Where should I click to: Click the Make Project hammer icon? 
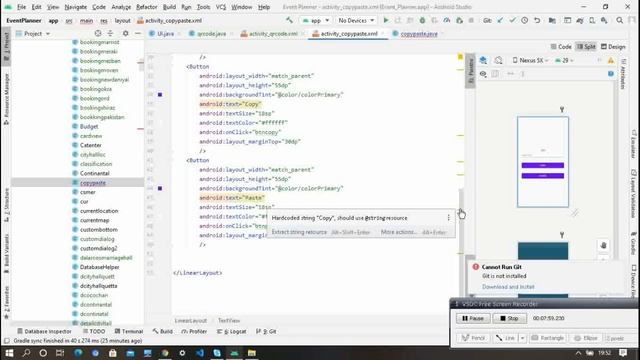[289, 20]
